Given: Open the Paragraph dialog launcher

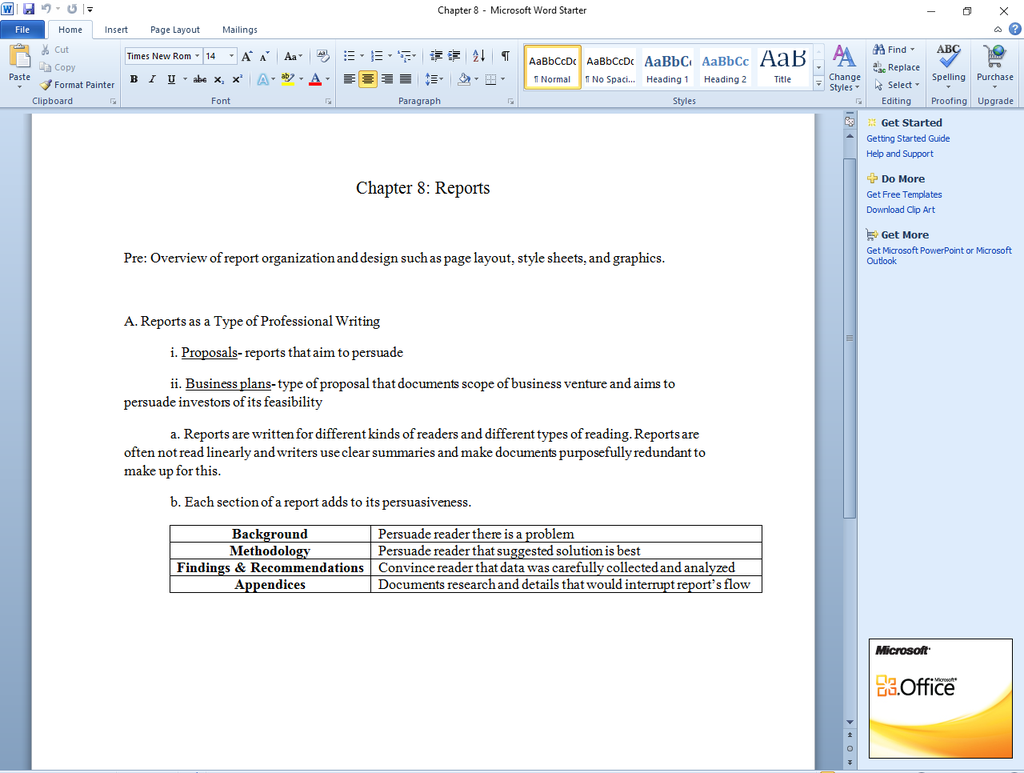Looking at the screenshot, I should (511, 101).
